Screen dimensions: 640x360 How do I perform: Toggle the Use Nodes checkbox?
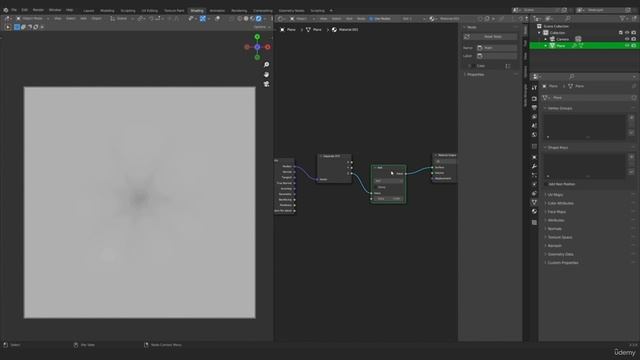(371, 19)
